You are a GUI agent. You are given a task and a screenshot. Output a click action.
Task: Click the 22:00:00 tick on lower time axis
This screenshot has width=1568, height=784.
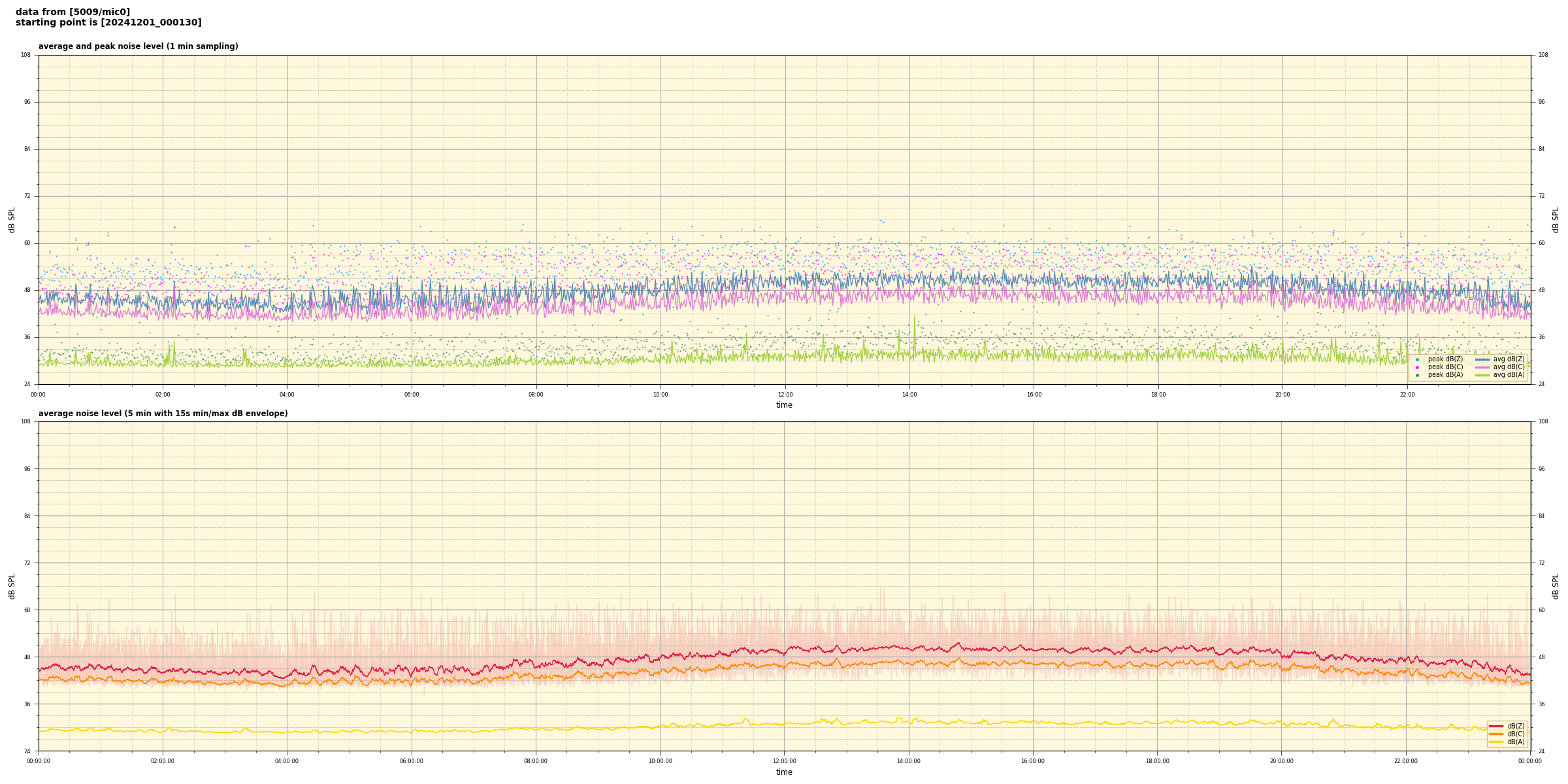(x=1406, y=761)
